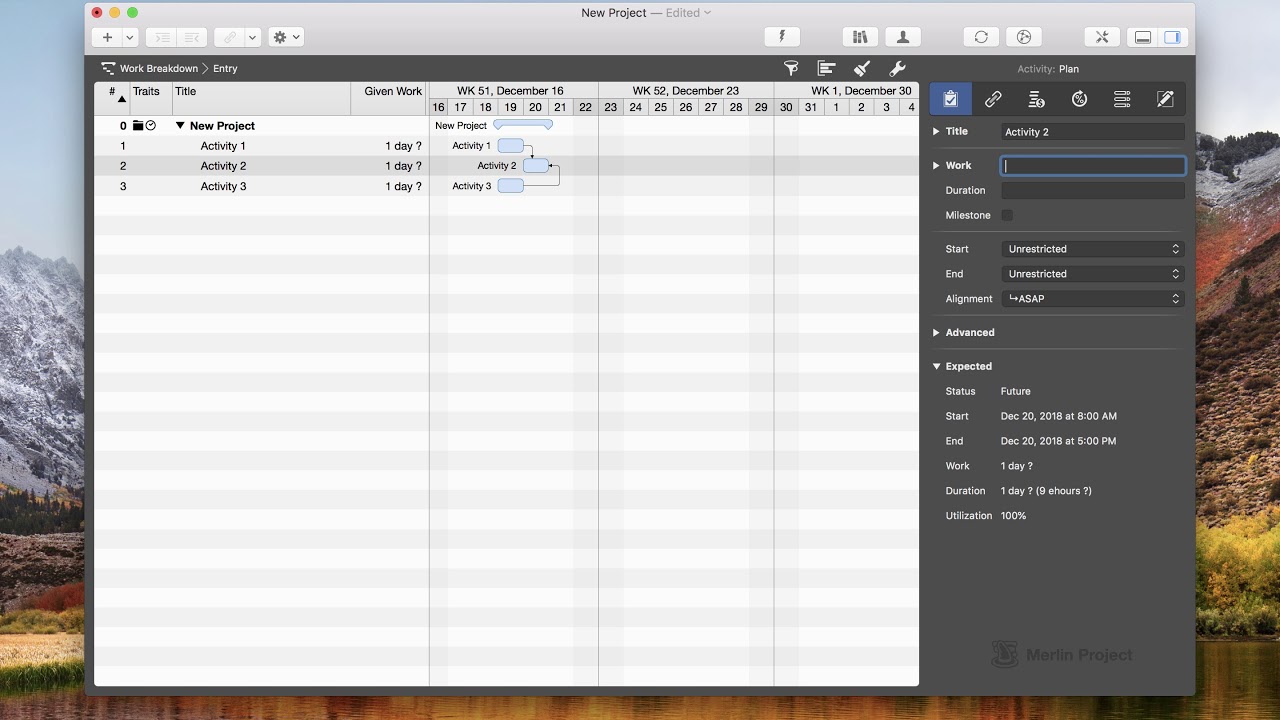Click the Expected Start date value

[x=1059, y=416]
